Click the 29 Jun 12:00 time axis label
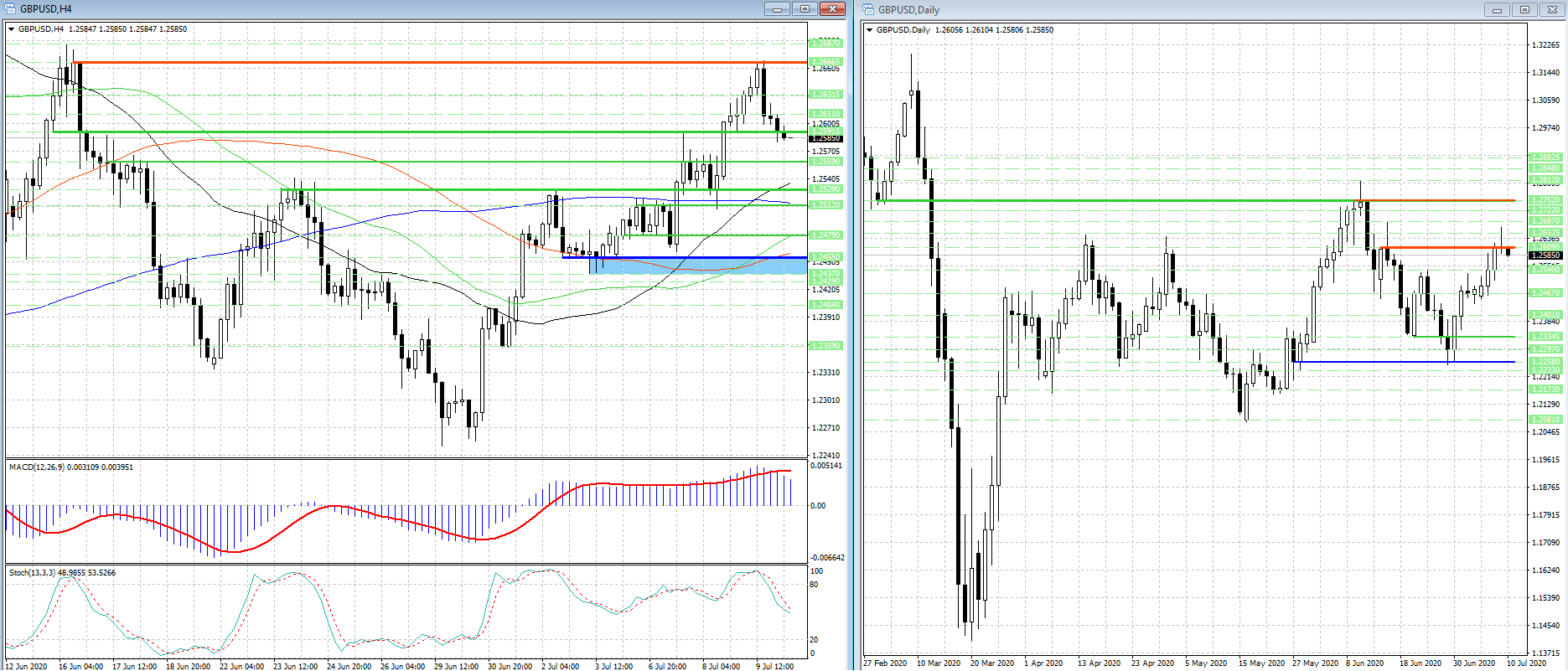1568x671 pixels. [456, 666]
